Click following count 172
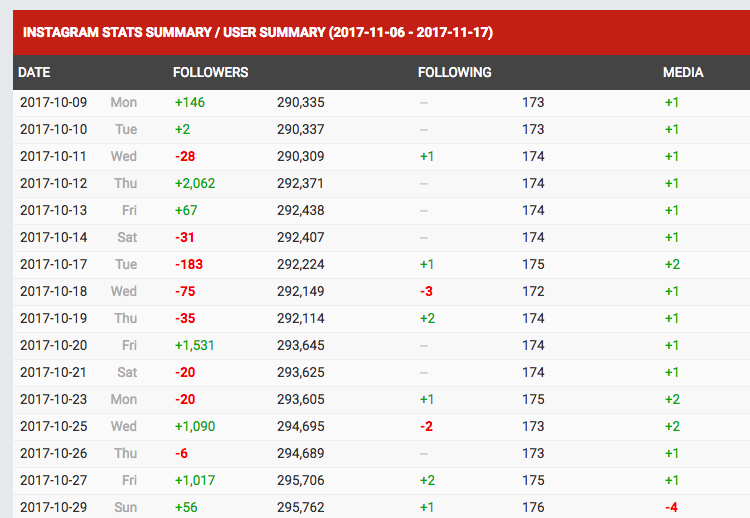The width and height of the screenshot is (750, 518). 533,291
